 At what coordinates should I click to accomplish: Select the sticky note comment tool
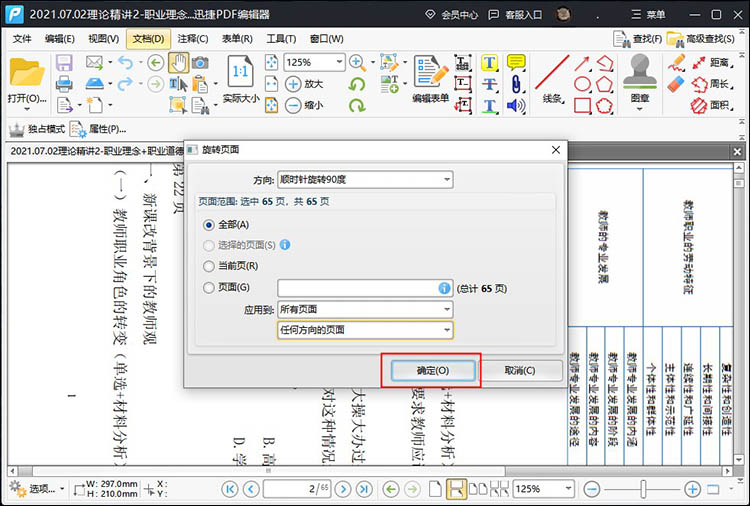[x=516, y=62]
